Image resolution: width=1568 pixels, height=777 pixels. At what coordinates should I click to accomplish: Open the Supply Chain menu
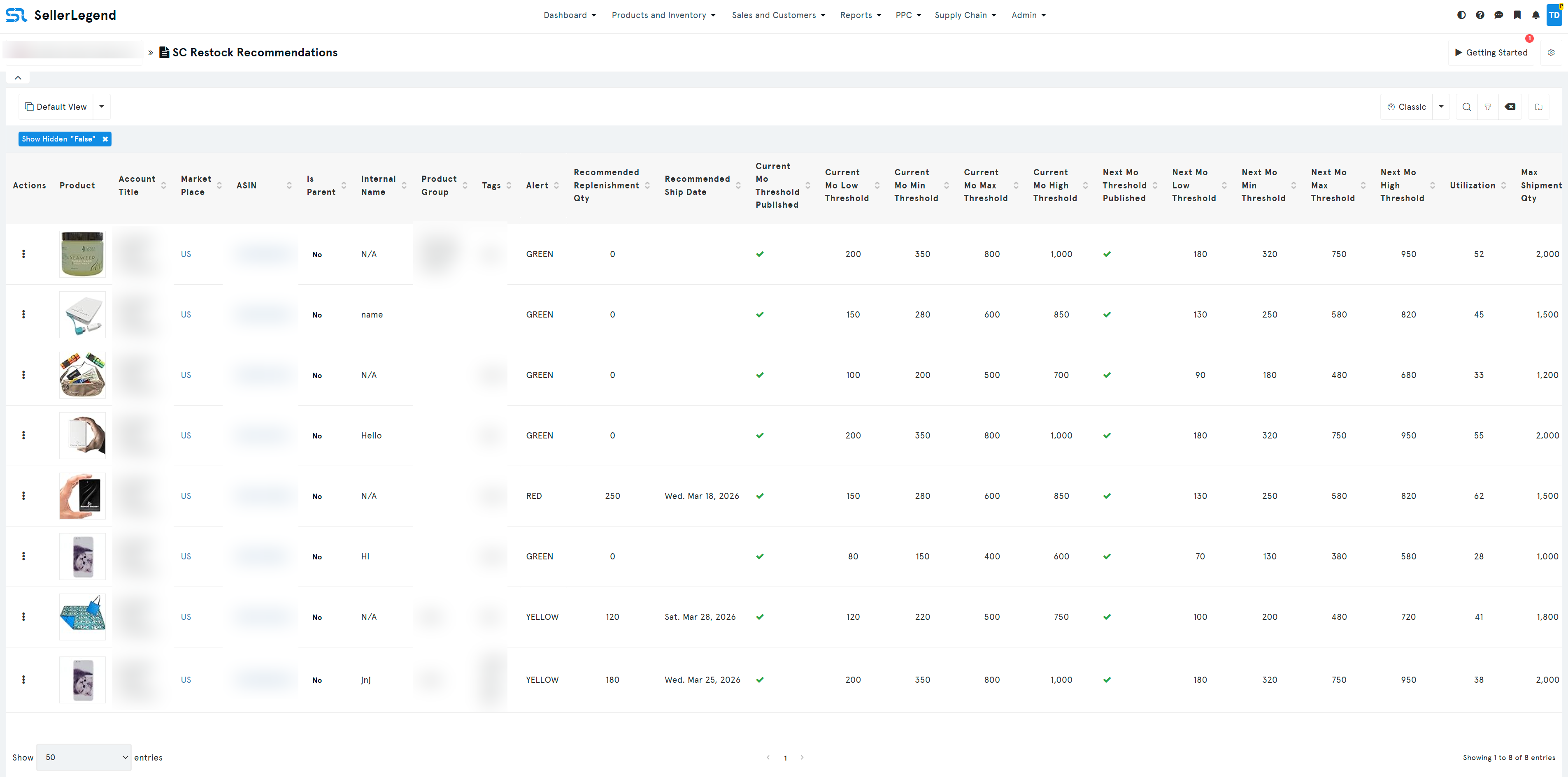(x=965, y=15)
